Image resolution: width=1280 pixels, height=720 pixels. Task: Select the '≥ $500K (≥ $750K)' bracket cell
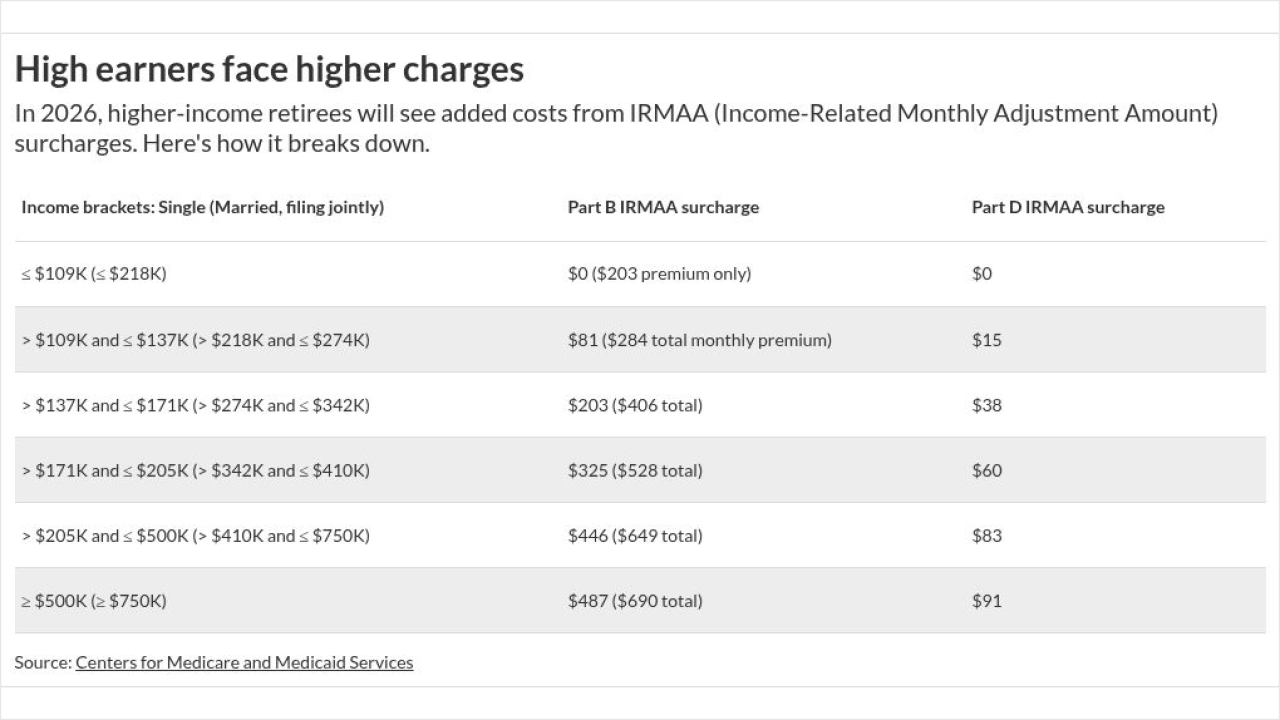[x=94, y=601]
